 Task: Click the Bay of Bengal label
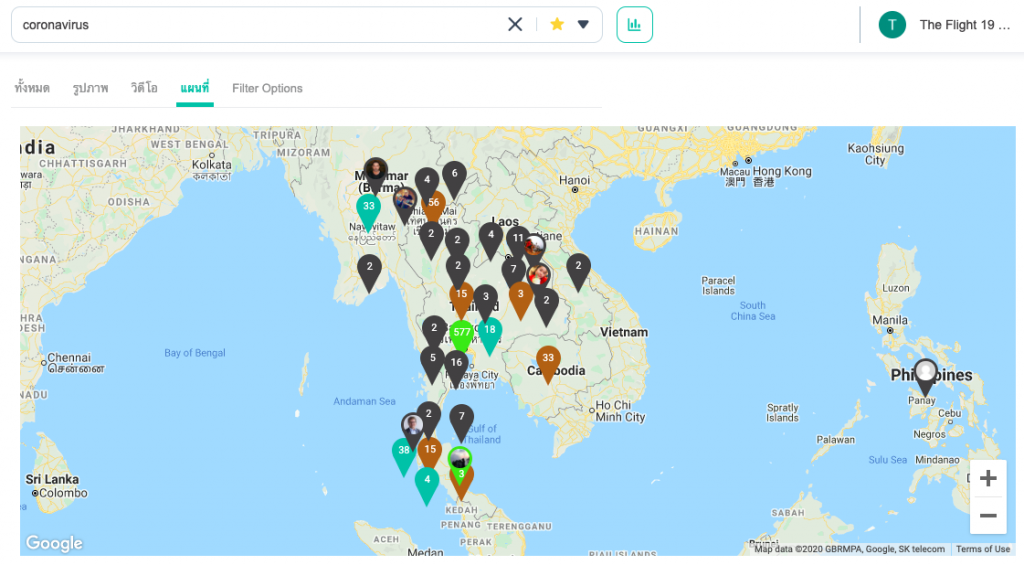(195, 353)
